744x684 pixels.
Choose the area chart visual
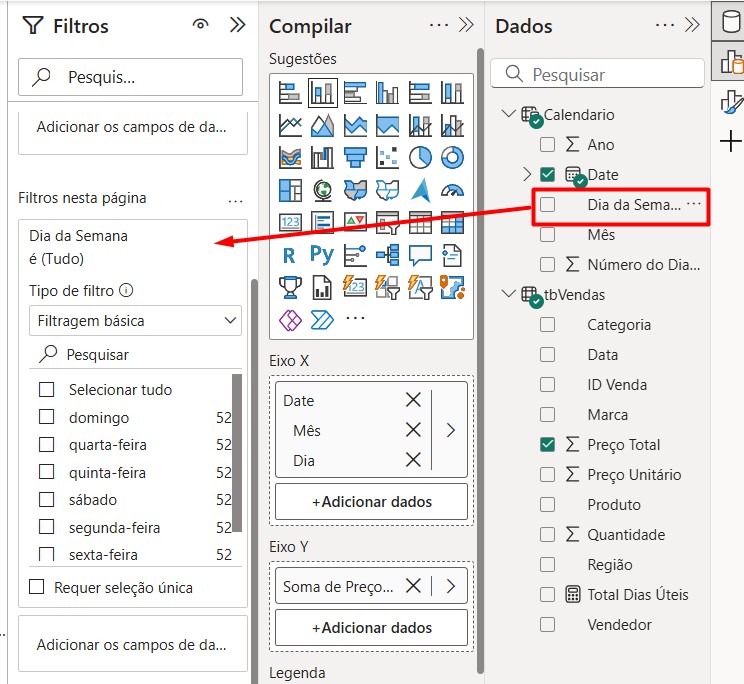323,125
